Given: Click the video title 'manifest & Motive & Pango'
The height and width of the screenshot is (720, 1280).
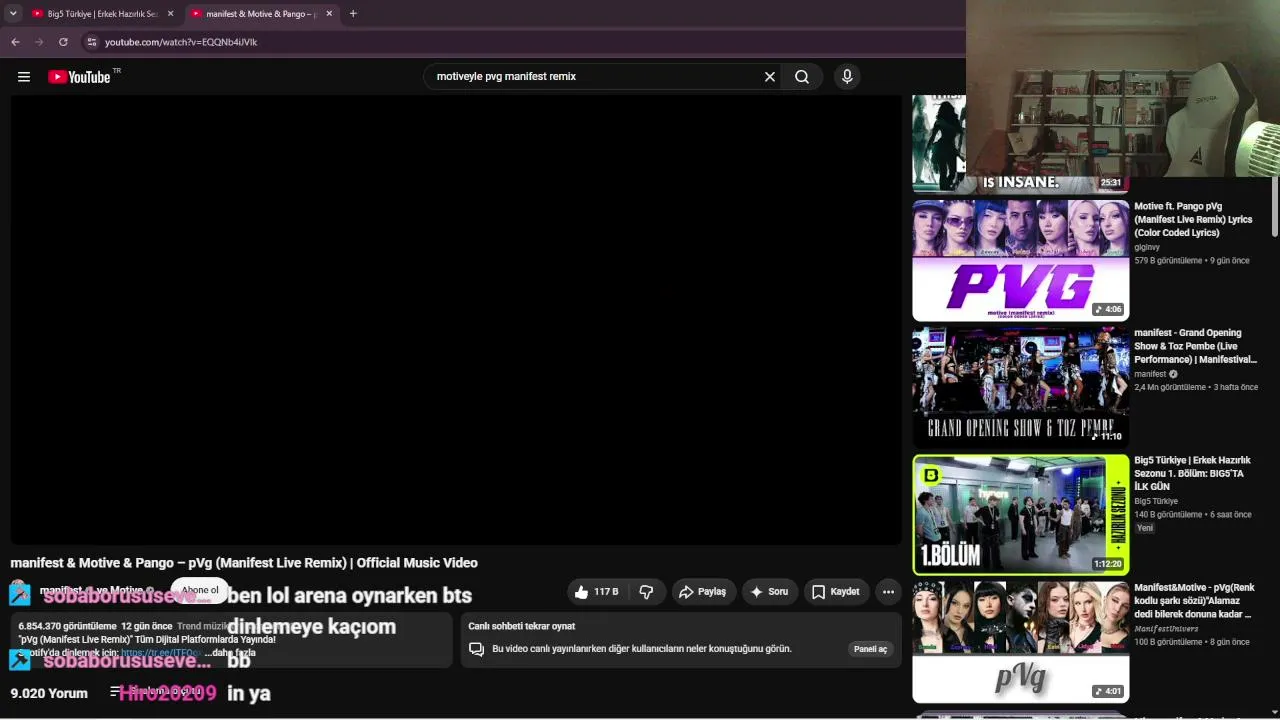Looking at the screenshot, I should click(244, 563).
